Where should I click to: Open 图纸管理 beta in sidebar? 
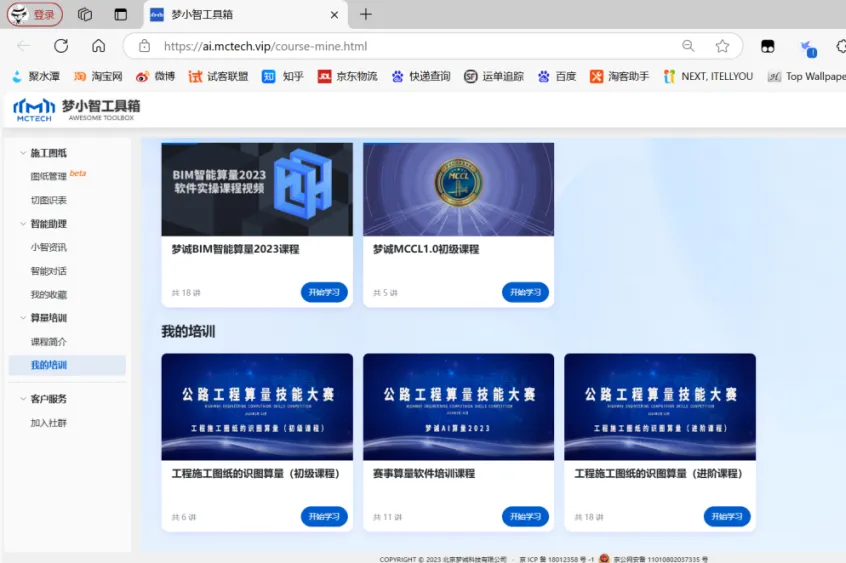[58, 175]
